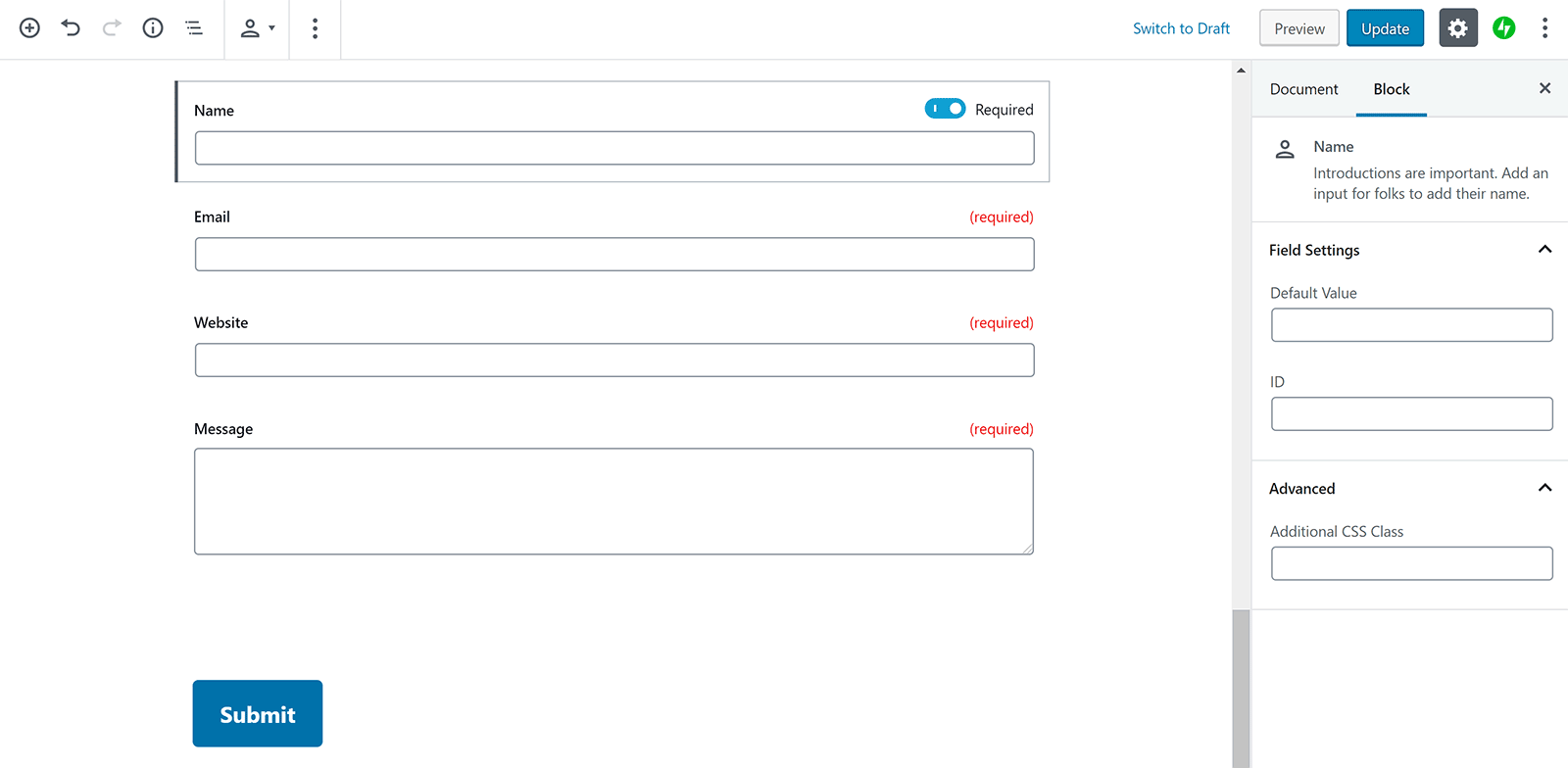The height and width of the screenshot is (768, 1568).
Task: Open content structure info icon
Action: [x=153, y=28]
